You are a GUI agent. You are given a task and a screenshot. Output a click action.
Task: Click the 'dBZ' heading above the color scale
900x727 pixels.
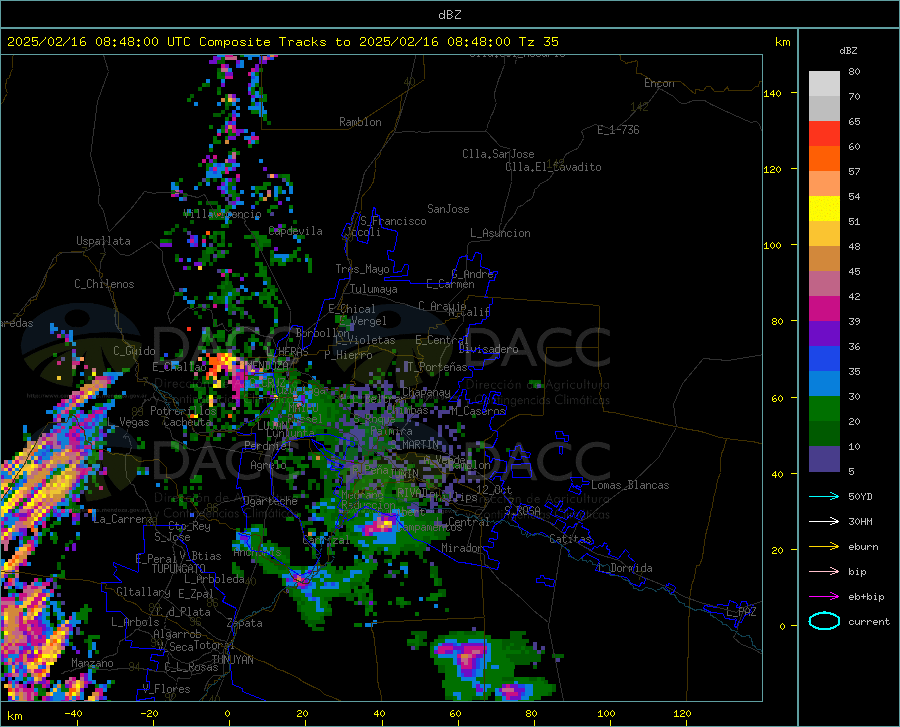point(848,50)
